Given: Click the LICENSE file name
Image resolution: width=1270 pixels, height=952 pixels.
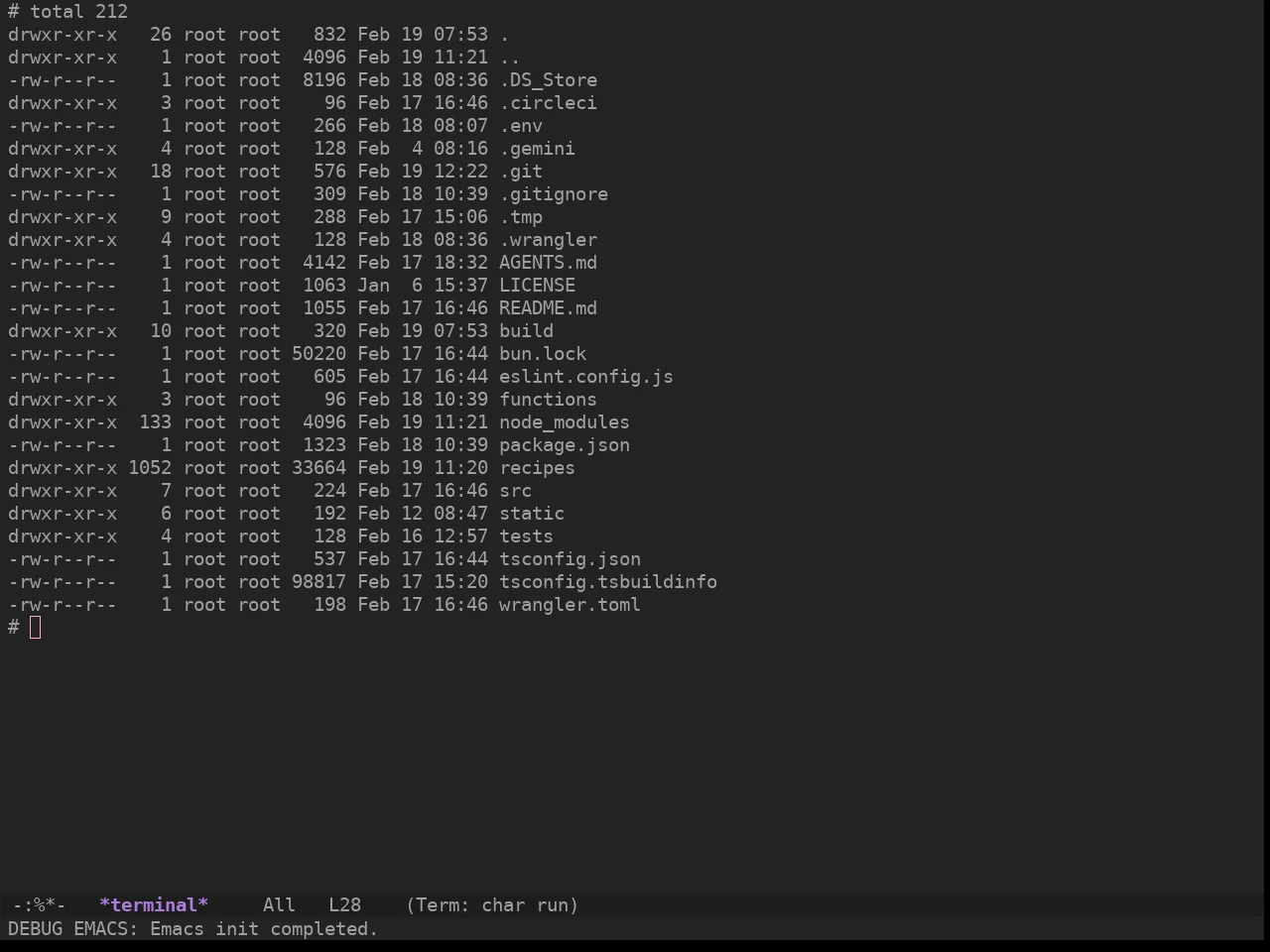Looking at the screenshot, I should [x=537, y=286].
